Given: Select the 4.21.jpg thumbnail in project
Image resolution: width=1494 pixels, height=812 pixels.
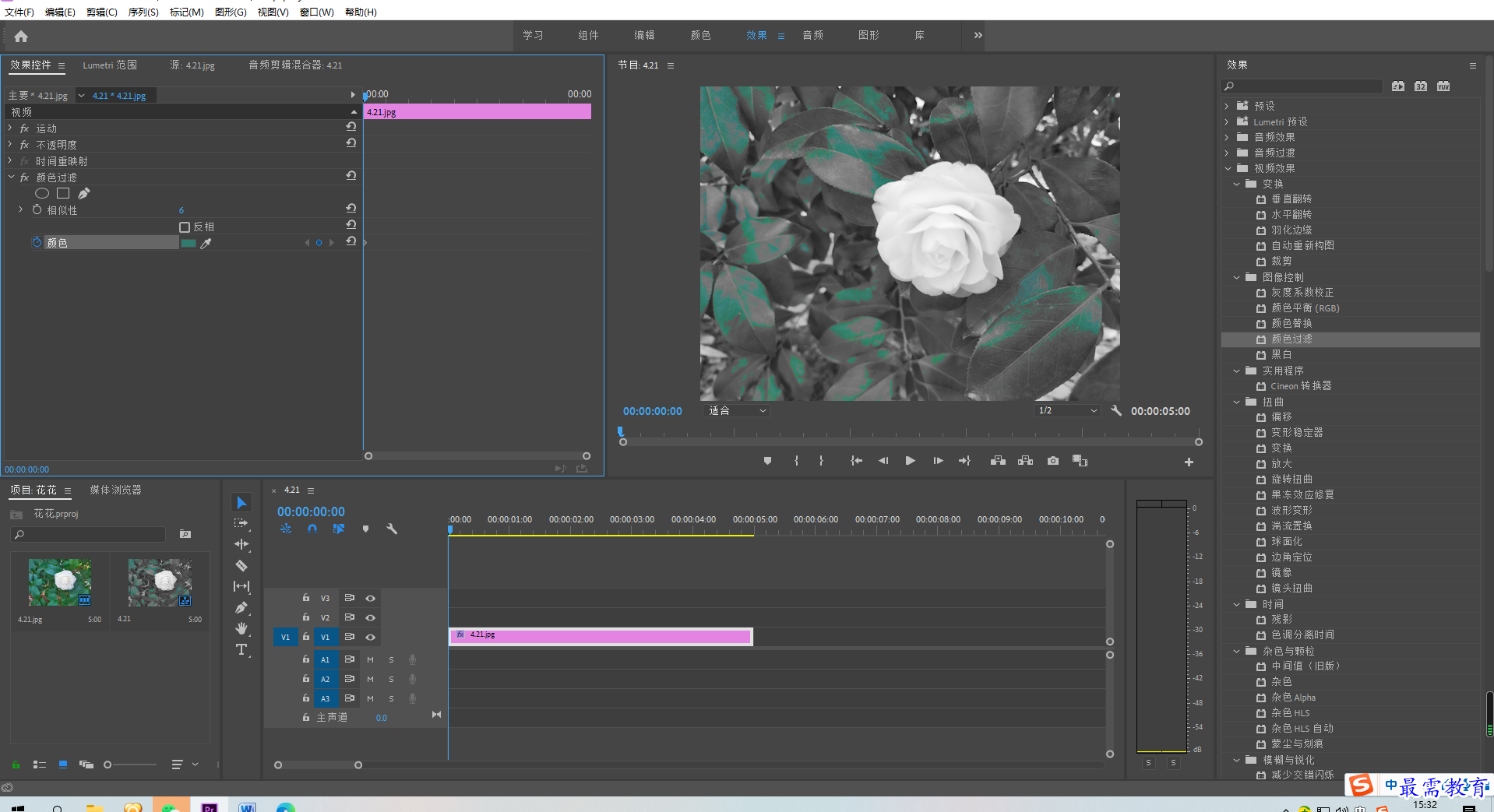Looking at the screenshot, I should click(60, 582).
